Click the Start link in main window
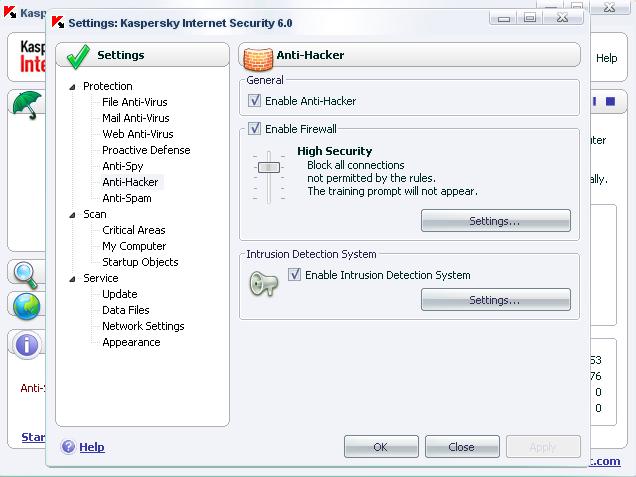 [33, 437]
